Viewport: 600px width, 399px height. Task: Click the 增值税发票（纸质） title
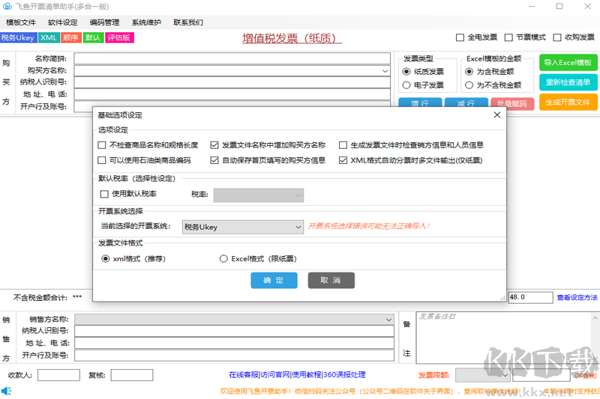click(292, 38)
